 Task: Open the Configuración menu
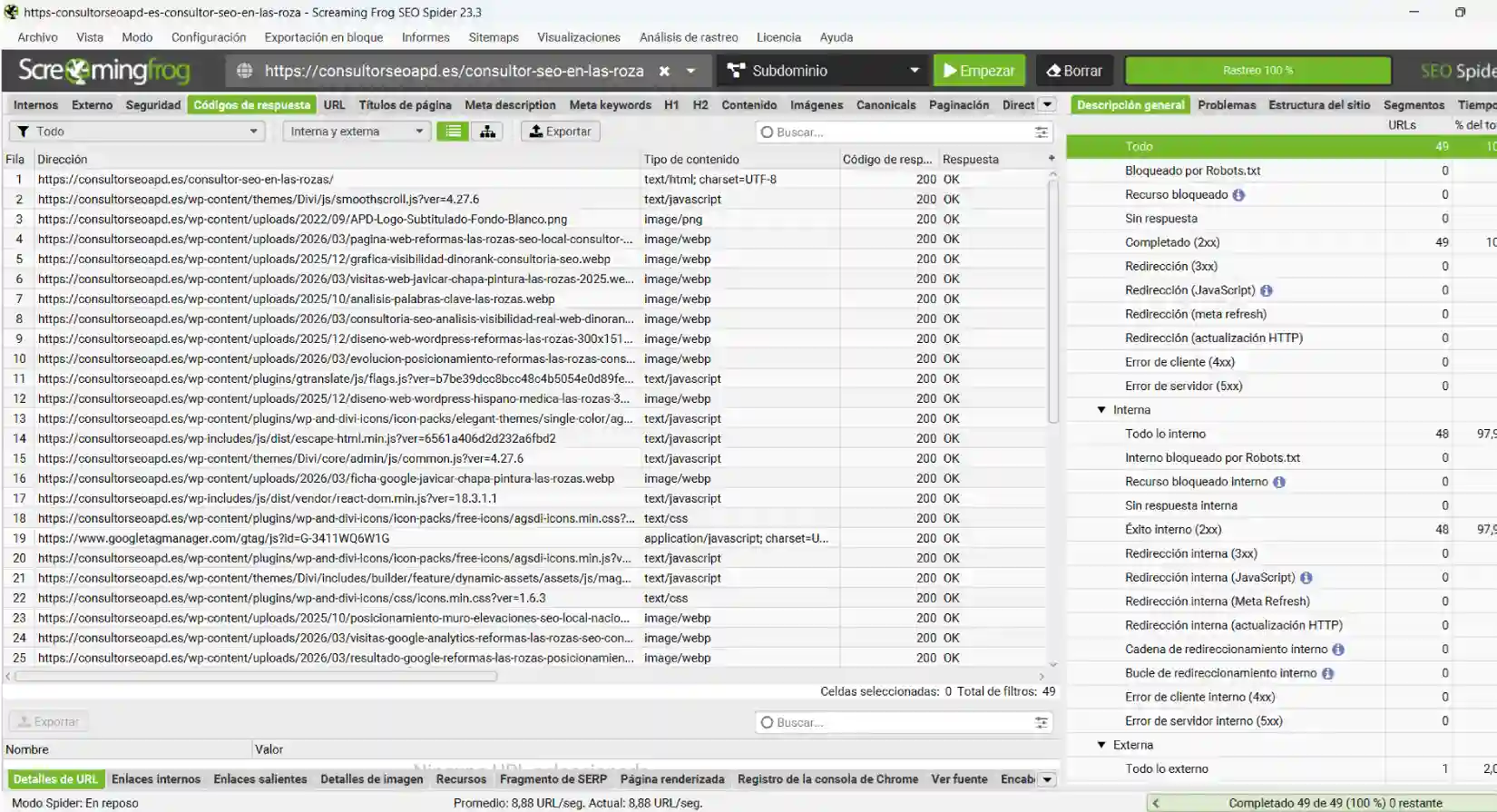pos(209,37)
